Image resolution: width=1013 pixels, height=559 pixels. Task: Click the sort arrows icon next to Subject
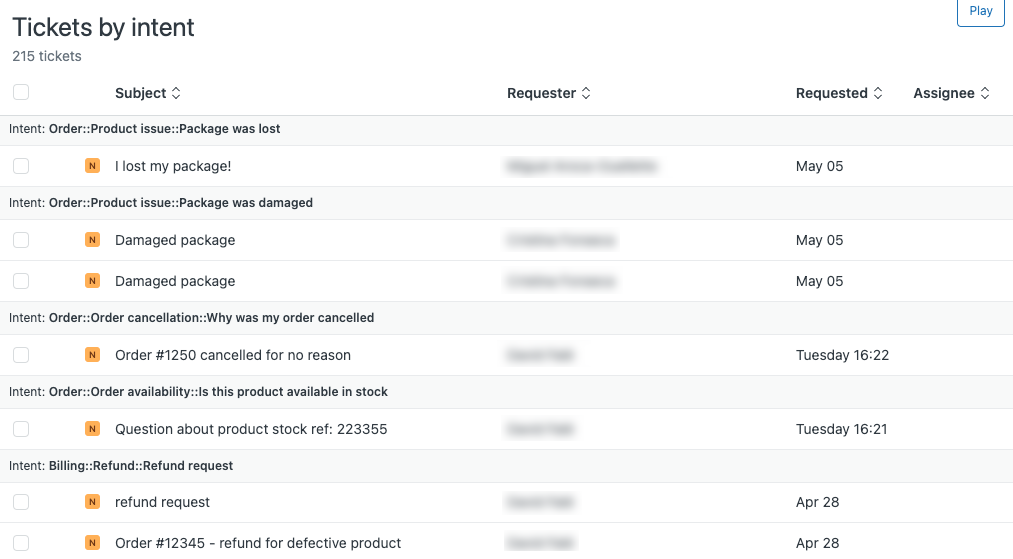tap(176, 93)
